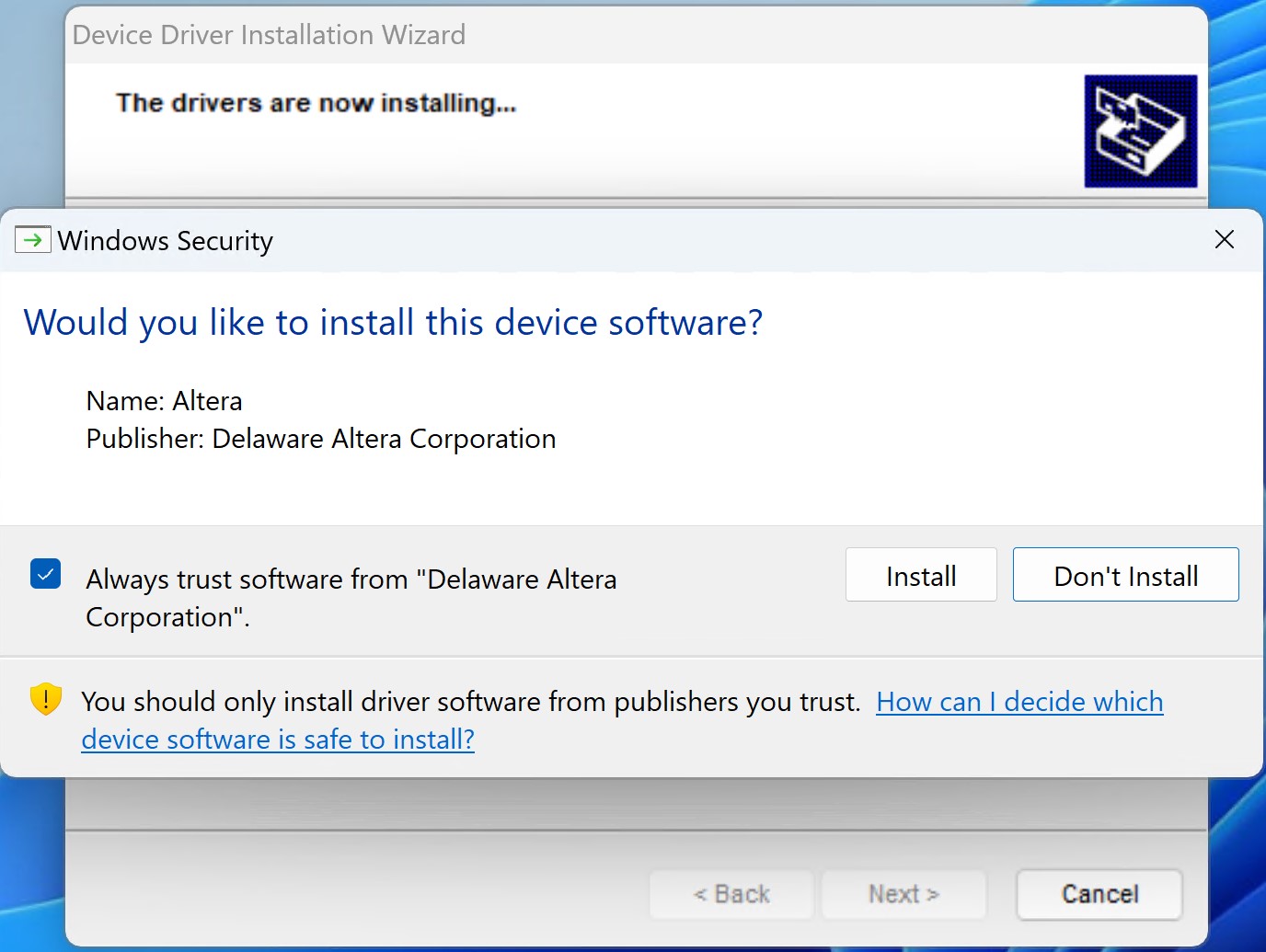
Task: Cancel the Device Driver Installation Wizard
Action: tap(1099, 894)
